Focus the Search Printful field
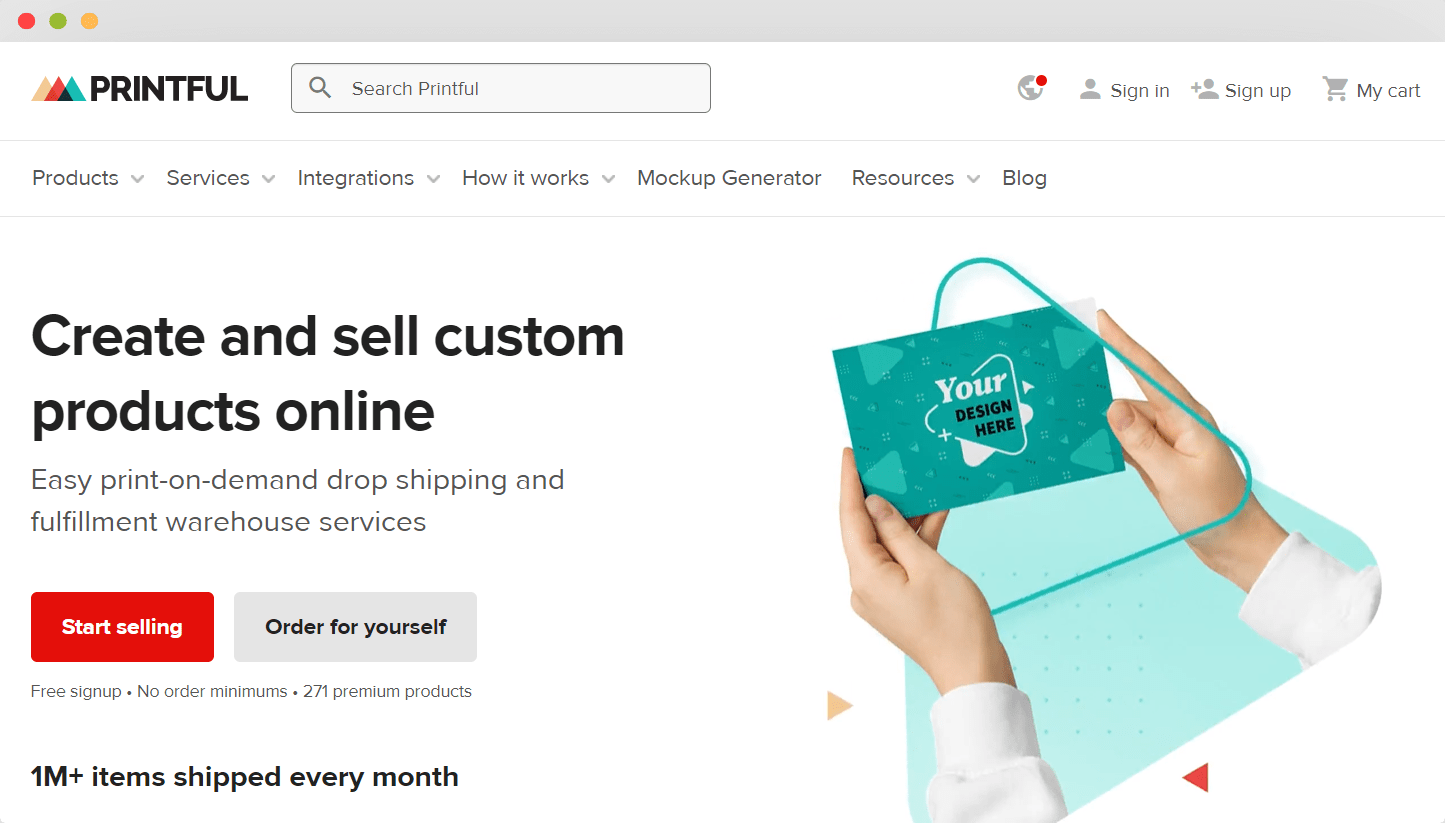 501,88
